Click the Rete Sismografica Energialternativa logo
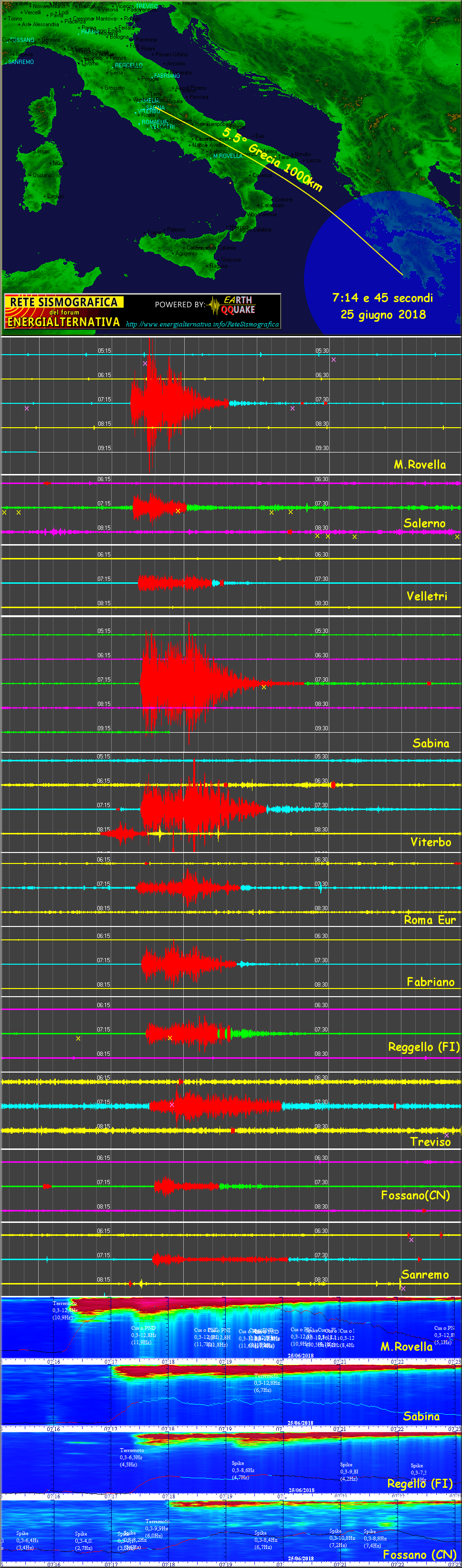This screenshot has height=1568, width=462. pyautogui.click(x=63, y=312)
